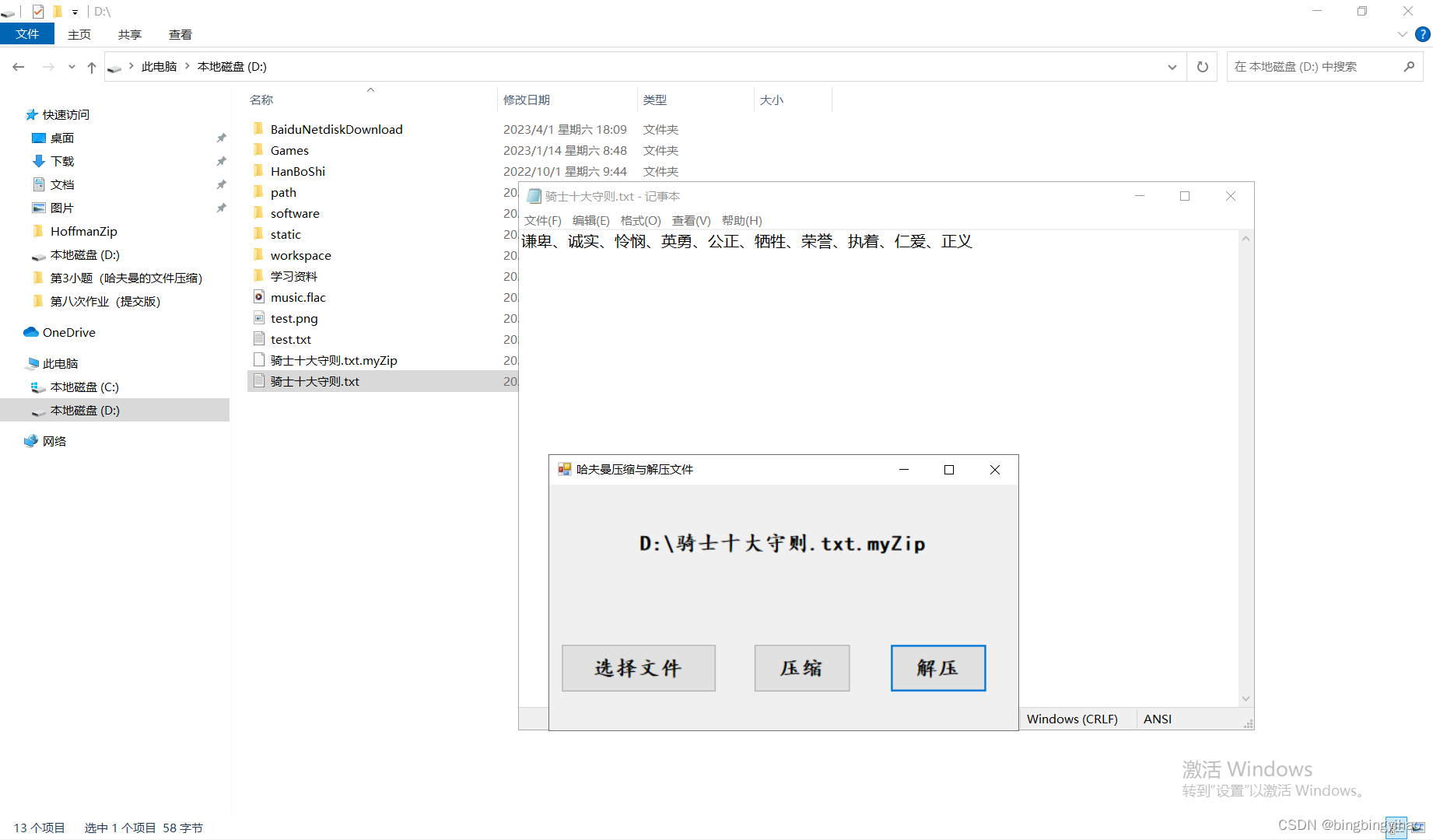Sort by the 修改日期 column header

527,100
